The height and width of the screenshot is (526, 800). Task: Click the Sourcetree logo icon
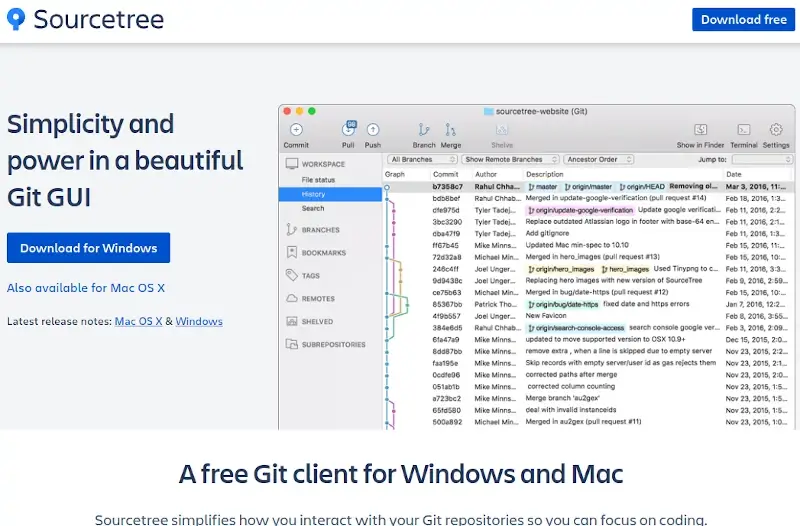coord(16,19)
